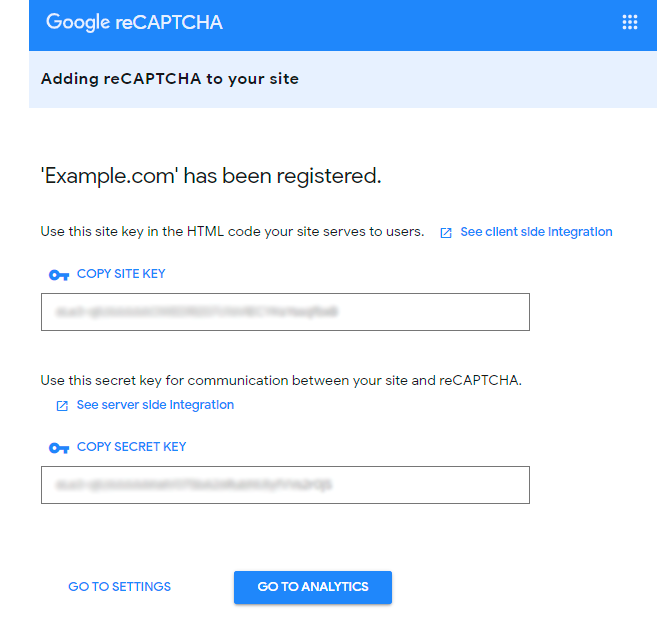
Task: Click the key icon beside COPY SITE KEY
Action: (x=59, y=275)
